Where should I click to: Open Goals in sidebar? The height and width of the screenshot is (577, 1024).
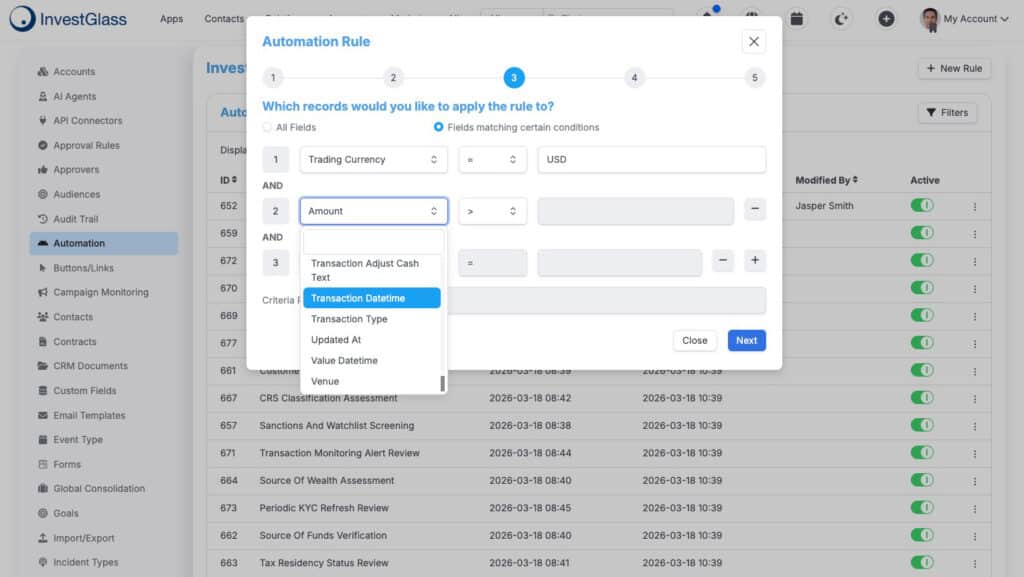coord(58,514)
